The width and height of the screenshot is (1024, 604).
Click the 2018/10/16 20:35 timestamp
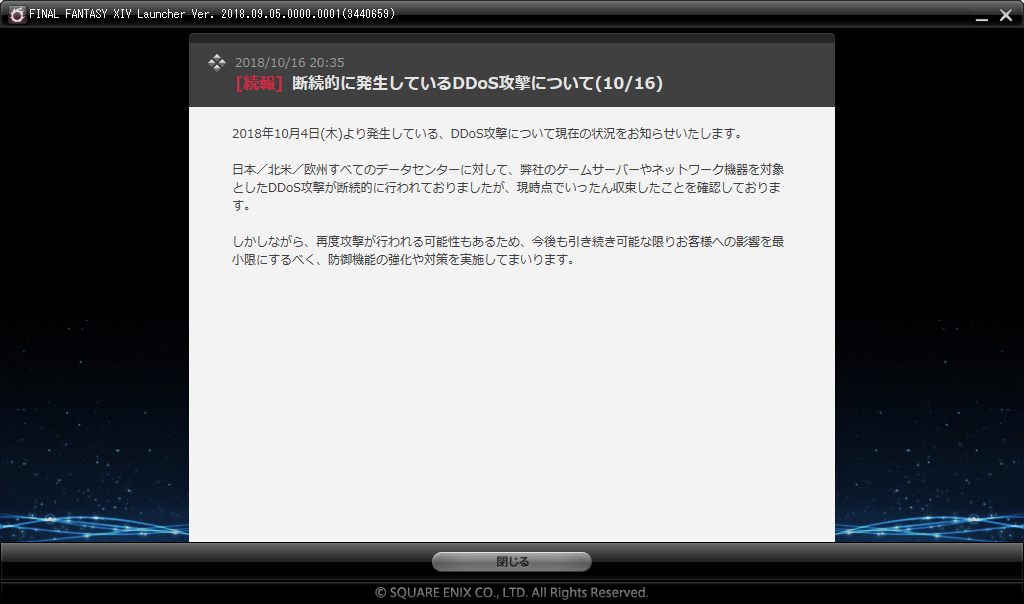[289, 63]
